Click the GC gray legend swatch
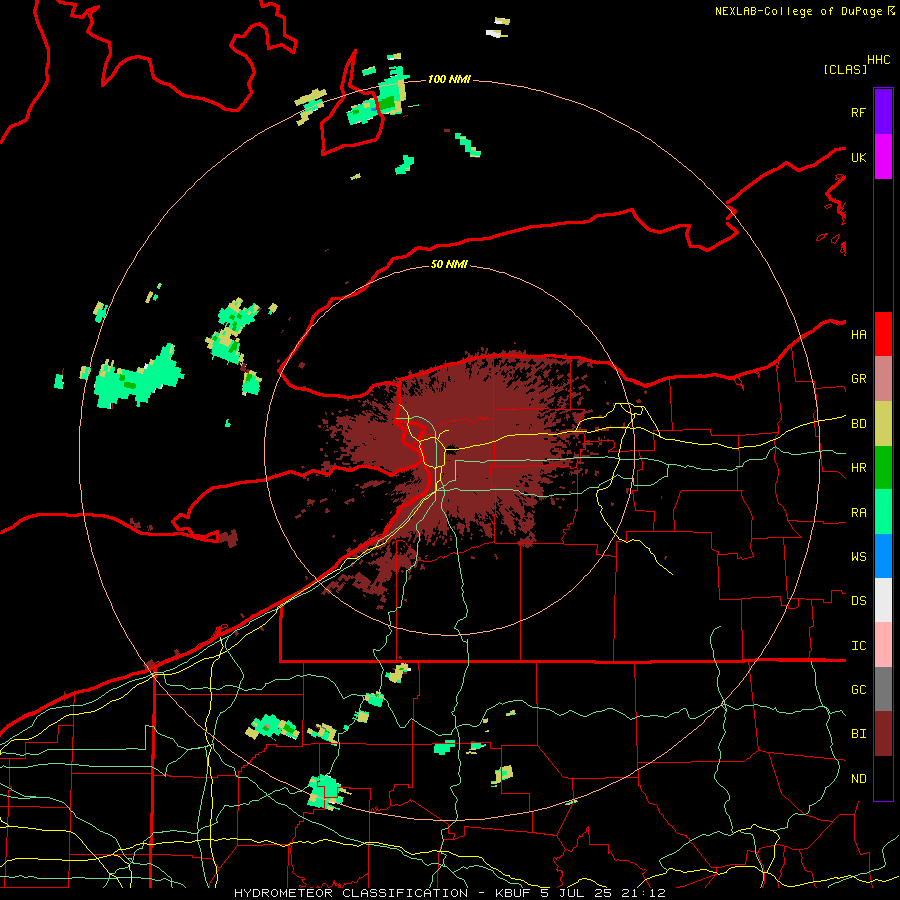 click(x=883, y=689)
